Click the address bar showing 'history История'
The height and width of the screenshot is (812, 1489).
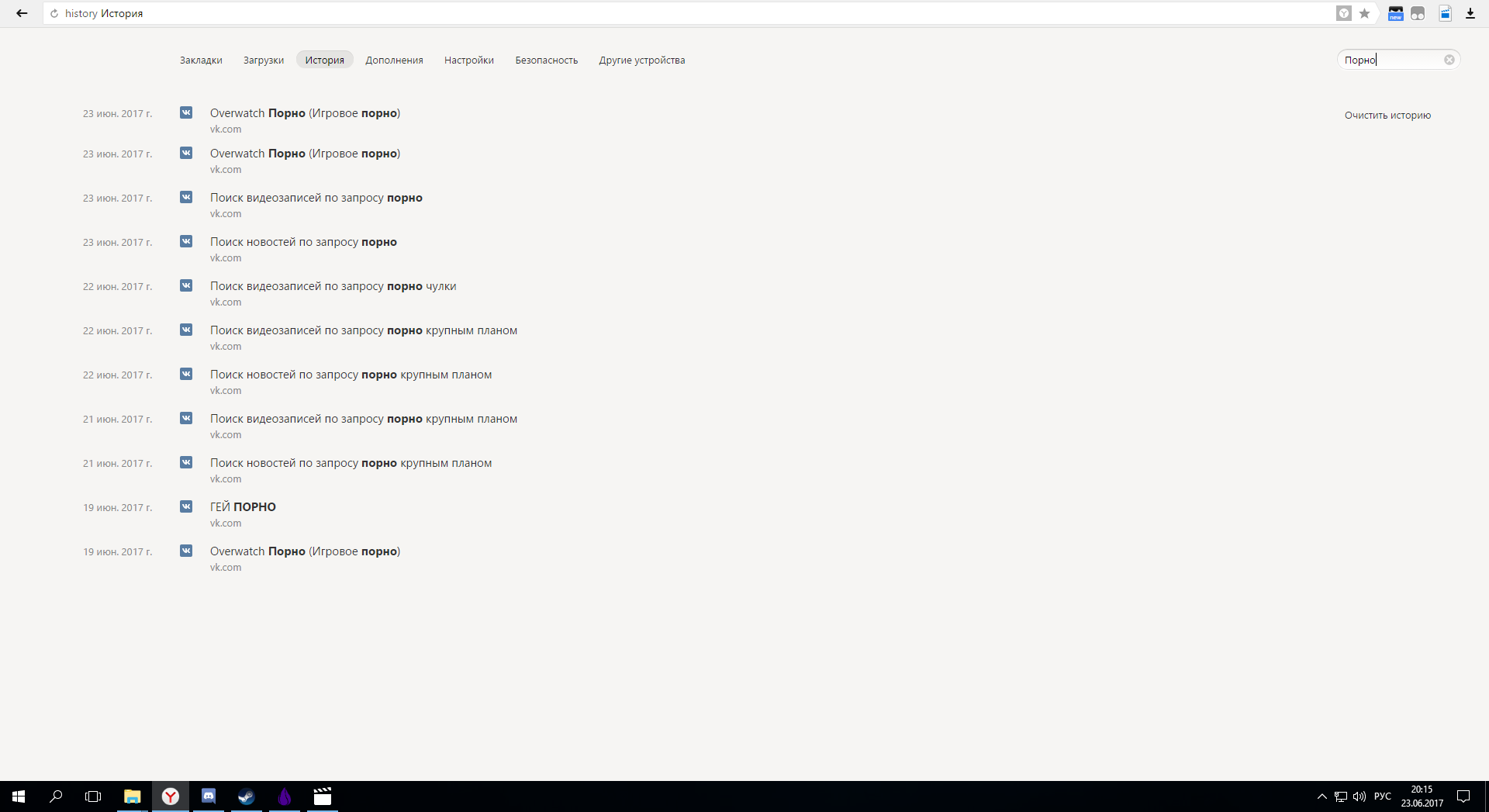(x=690, y=13)
